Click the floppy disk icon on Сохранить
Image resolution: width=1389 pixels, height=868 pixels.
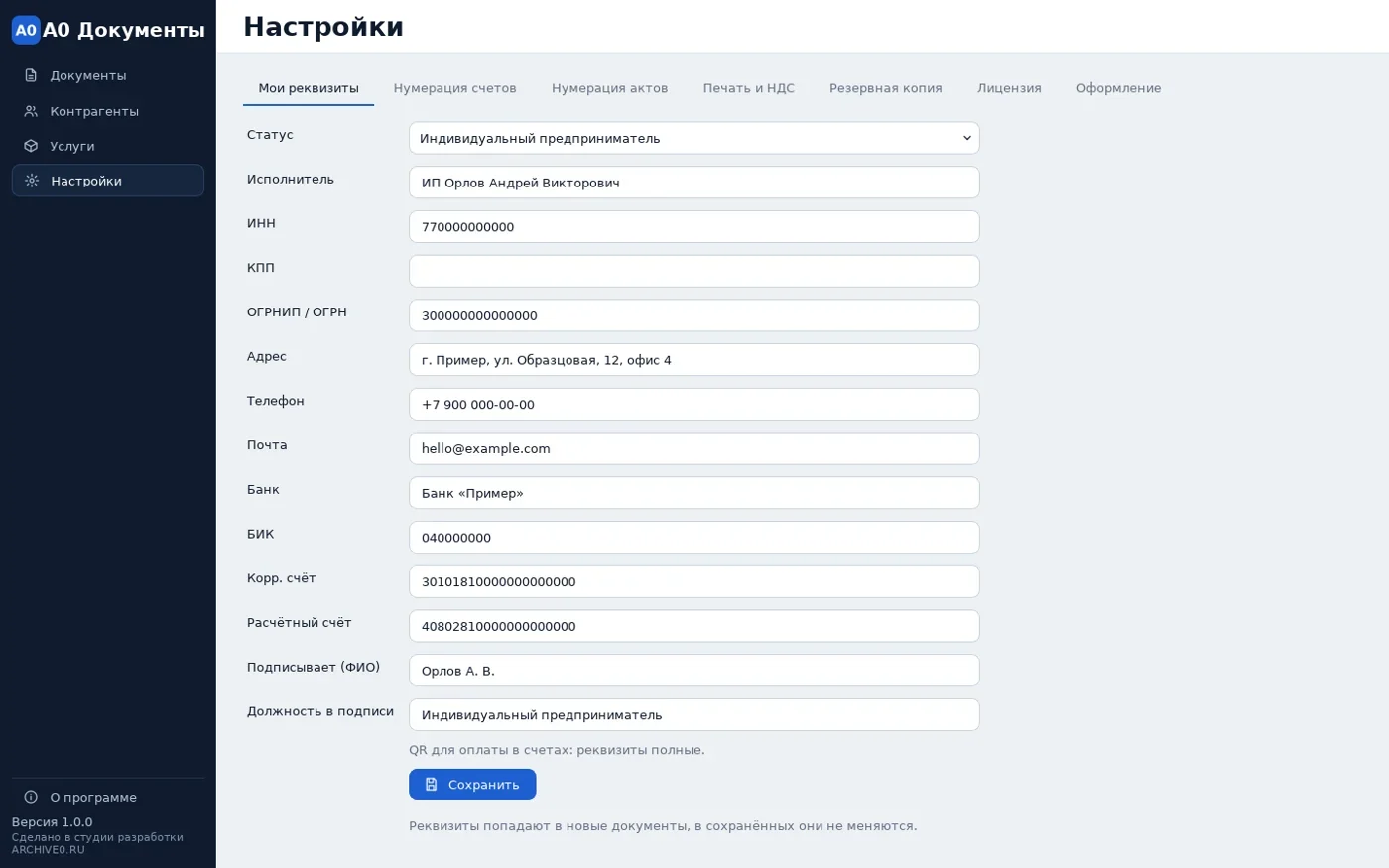[432, 784]
